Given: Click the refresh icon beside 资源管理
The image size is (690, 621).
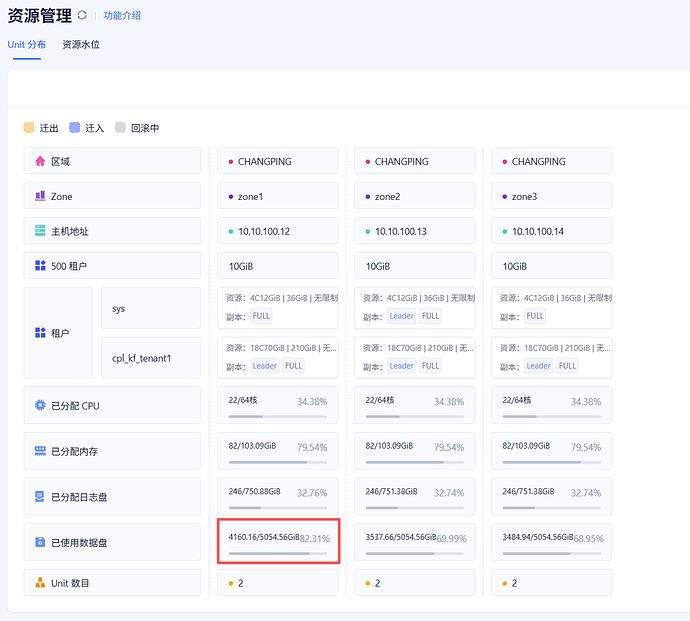Looking at the screenshot, I should click(82, 16).
